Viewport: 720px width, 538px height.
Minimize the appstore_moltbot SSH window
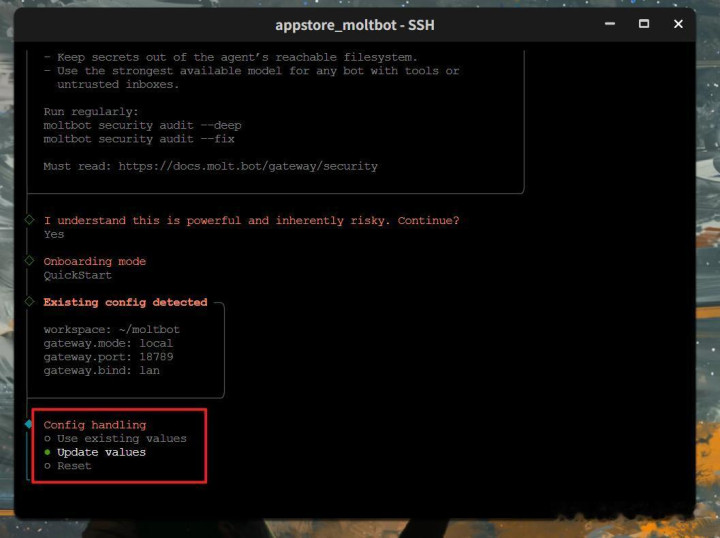610,24
